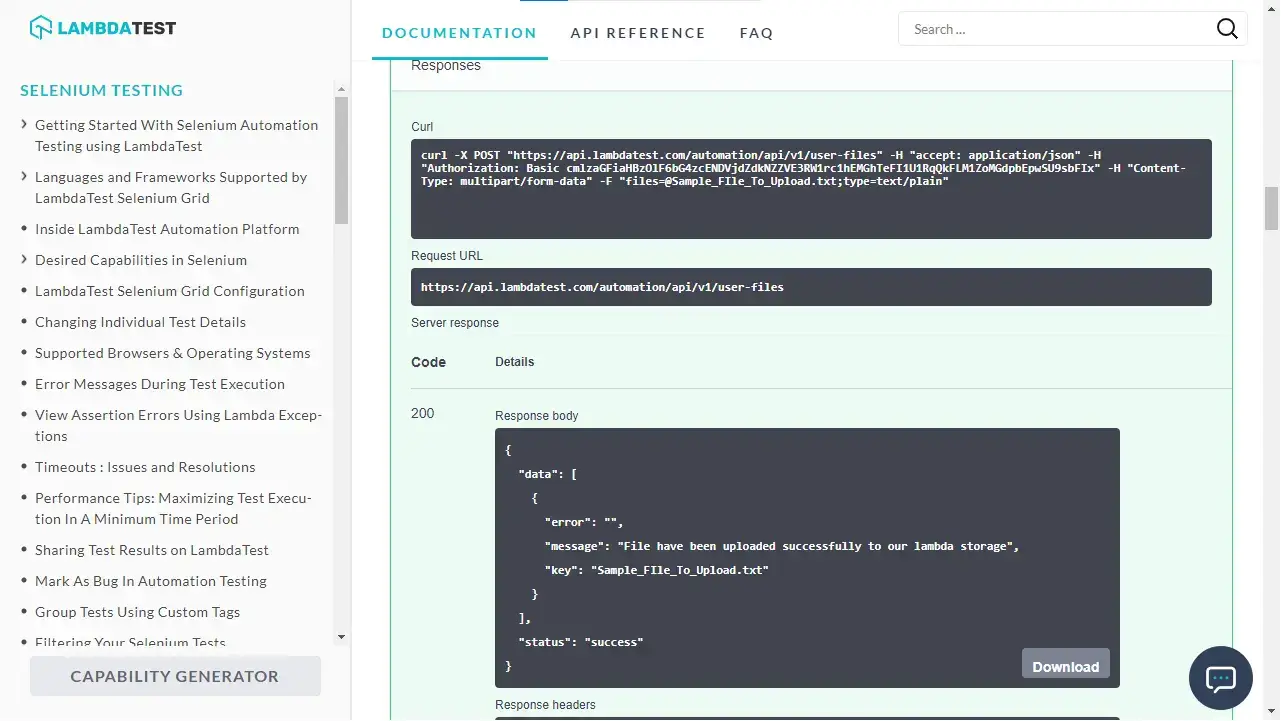Click the search magnifier icon
The width and height of the screenshot is (1281, 721).
click(x=1227, y=29)
